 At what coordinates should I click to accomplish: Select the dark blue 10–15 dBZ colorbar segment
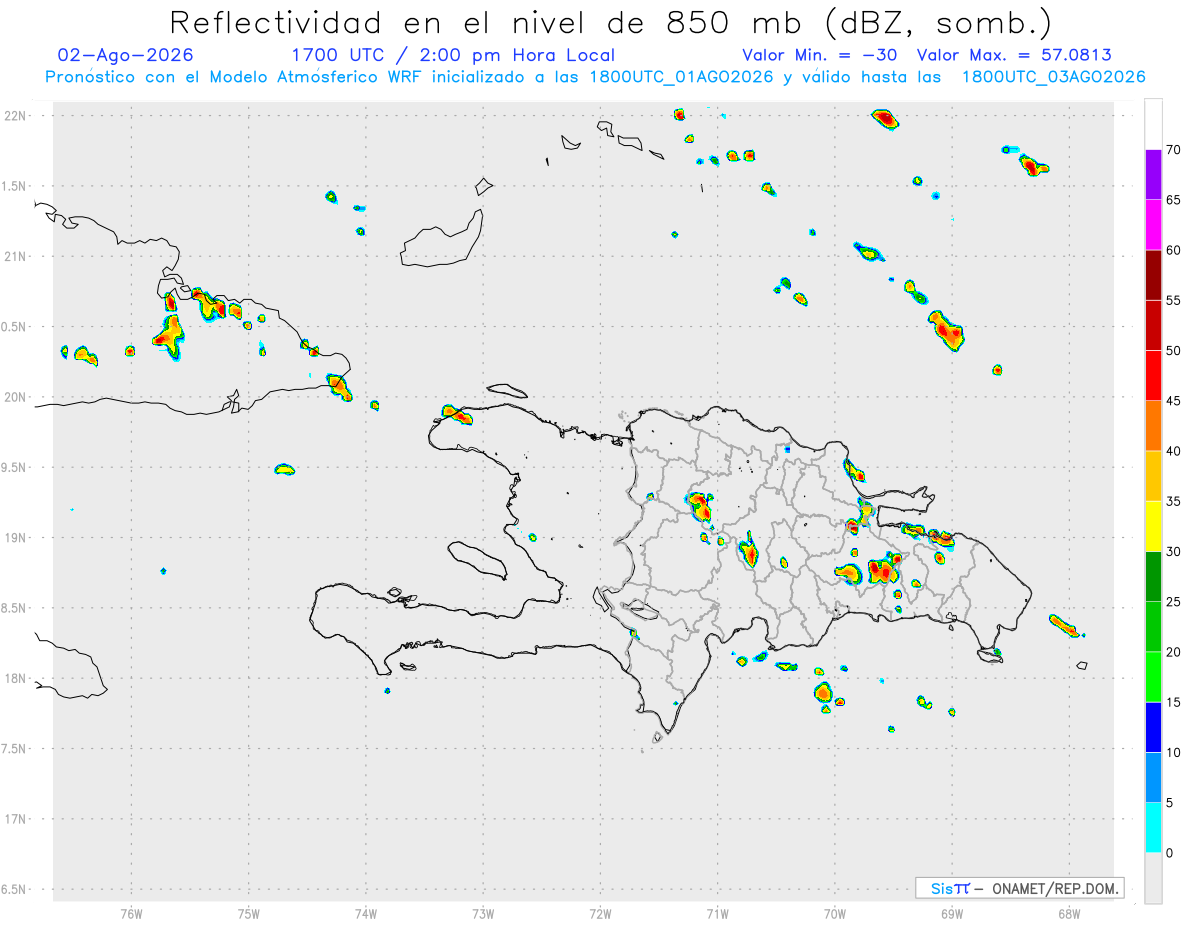[x=1153, y=727]
